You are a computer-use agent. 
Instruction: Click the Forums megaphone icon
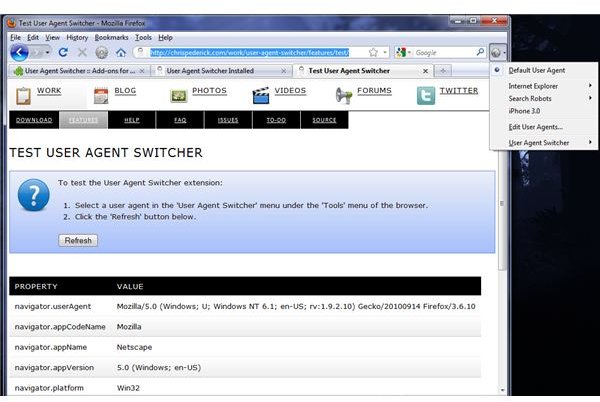pos(344,96)
